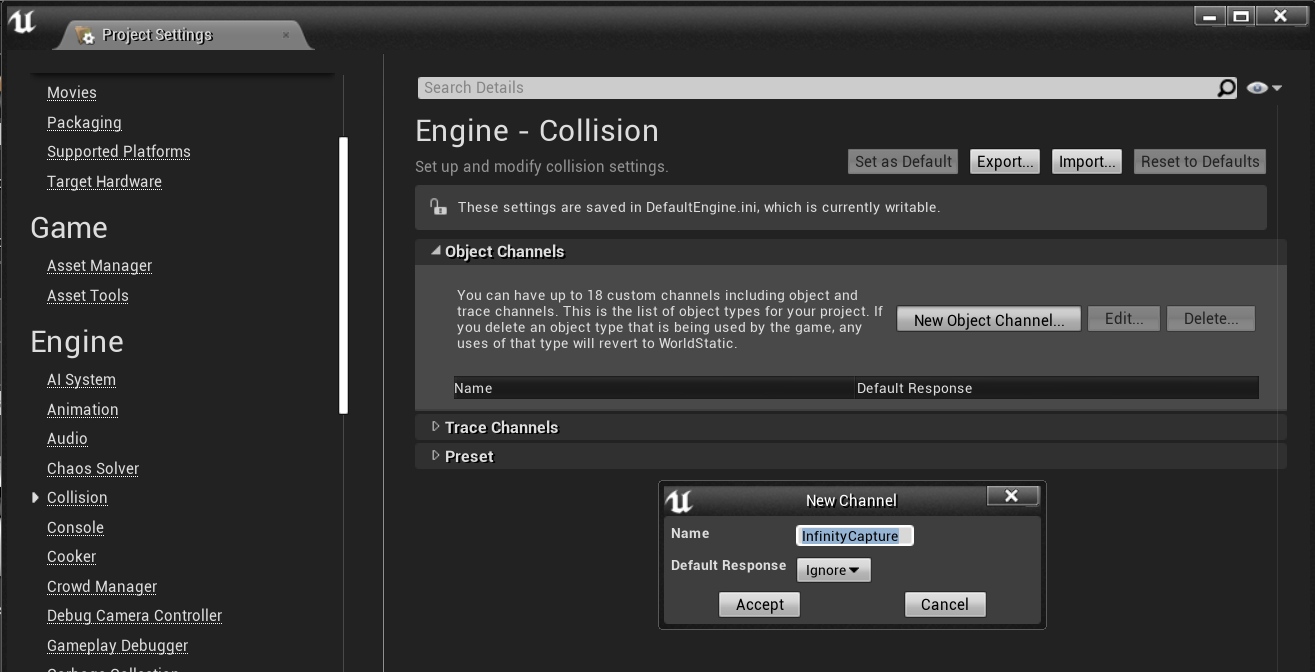Click the lock icon by DefaultEngine.ini notice

click(x=438, y=207)
